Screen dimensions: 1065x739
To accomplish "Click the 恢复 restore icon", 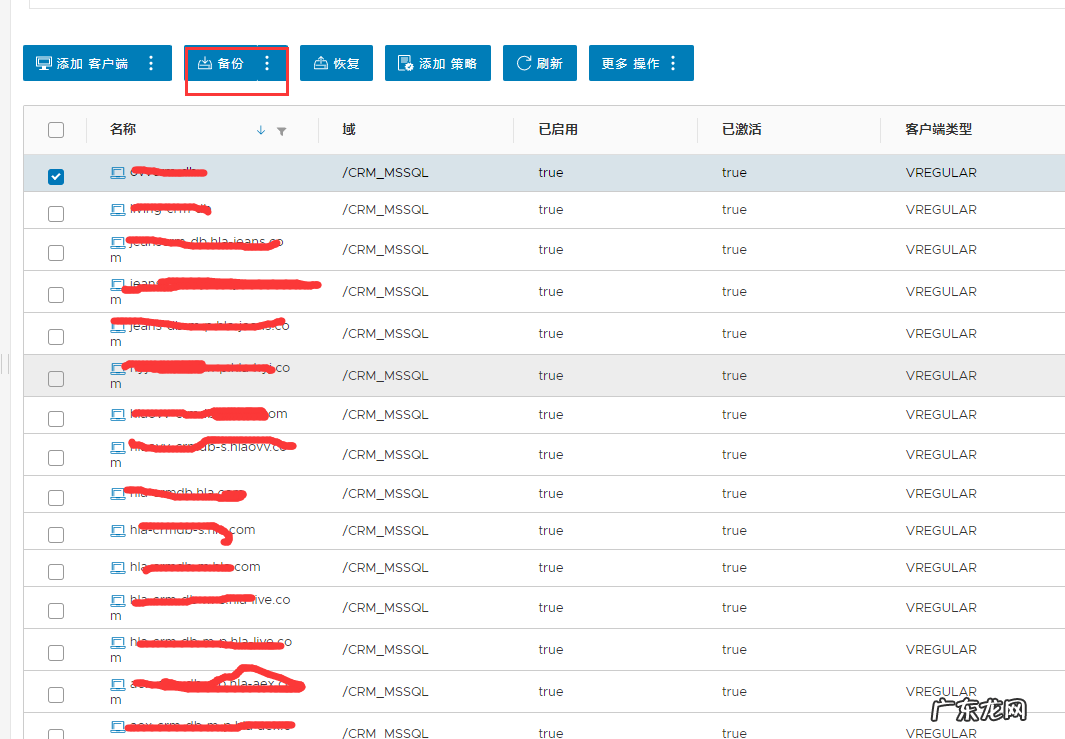I will (321, 63).
